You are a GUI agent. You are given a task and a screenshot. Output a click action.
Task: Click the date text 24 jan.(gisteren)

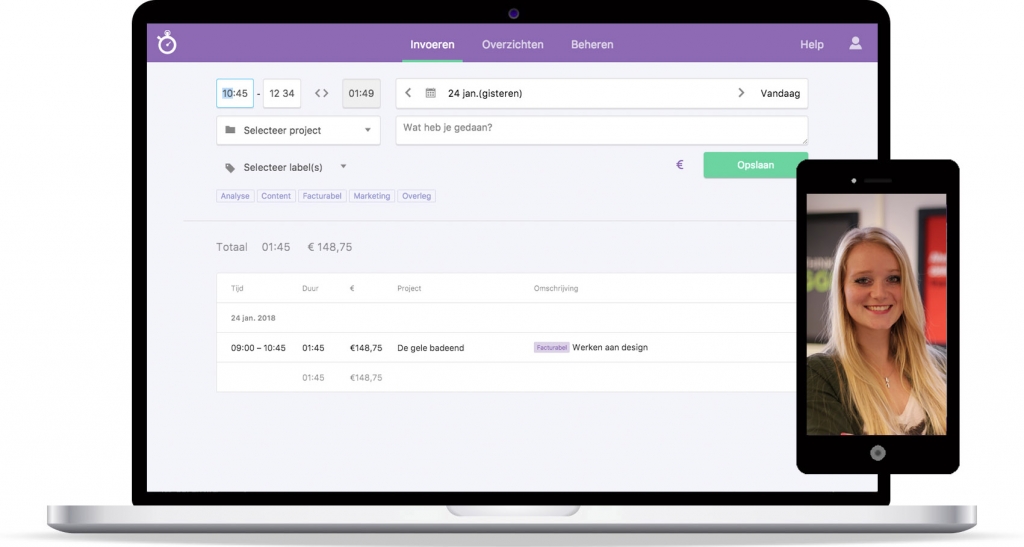485,93
